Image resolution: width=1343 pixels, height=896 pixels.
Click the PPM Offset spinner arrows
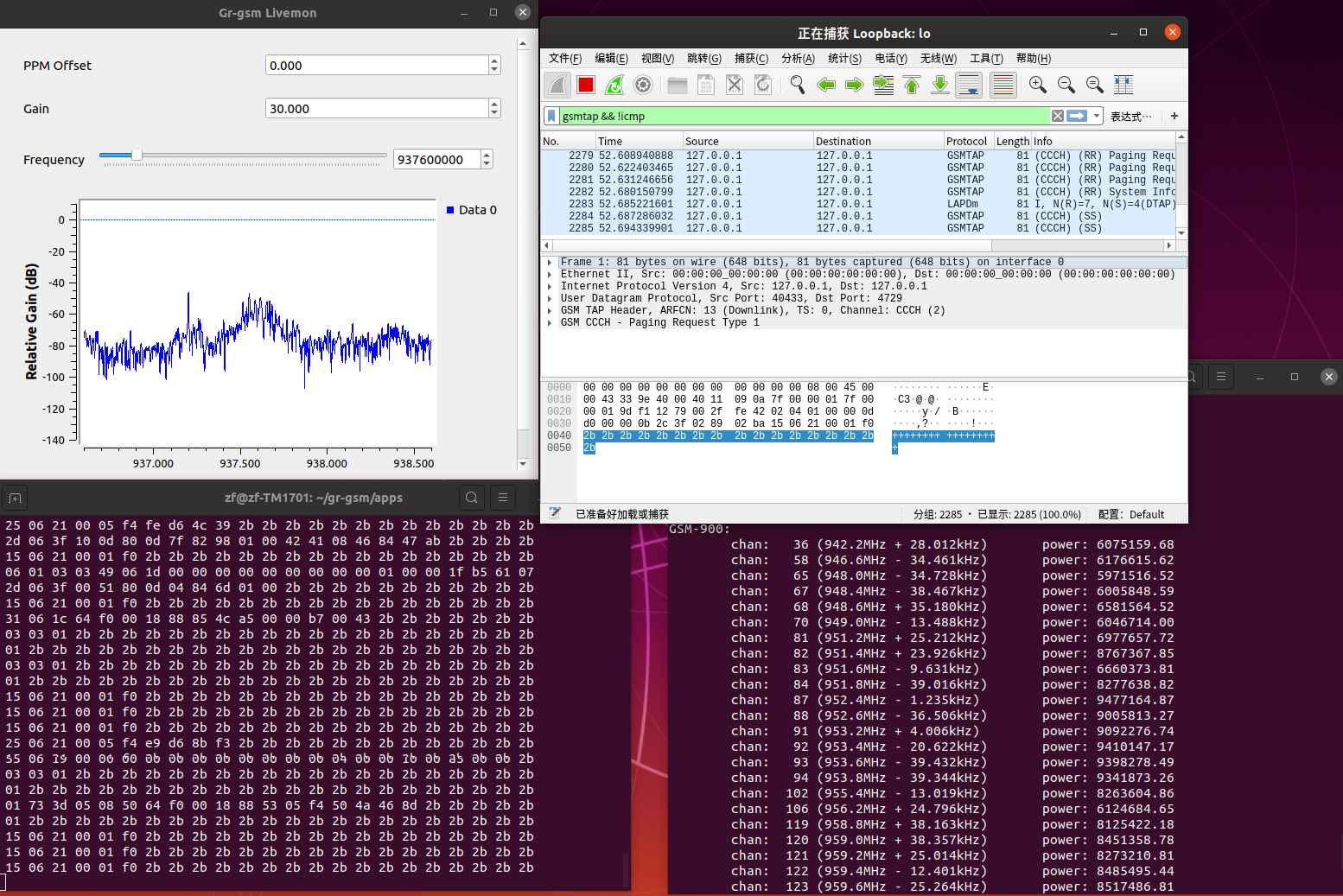[x=494, y=65]
